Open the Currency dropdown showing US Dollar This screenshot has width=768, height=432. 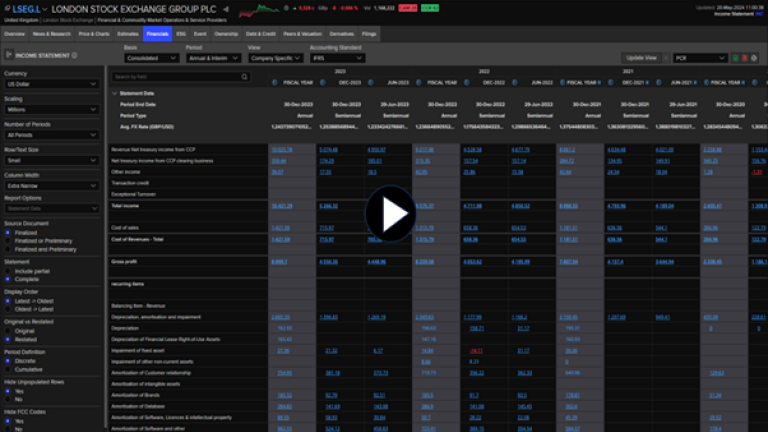53,85
